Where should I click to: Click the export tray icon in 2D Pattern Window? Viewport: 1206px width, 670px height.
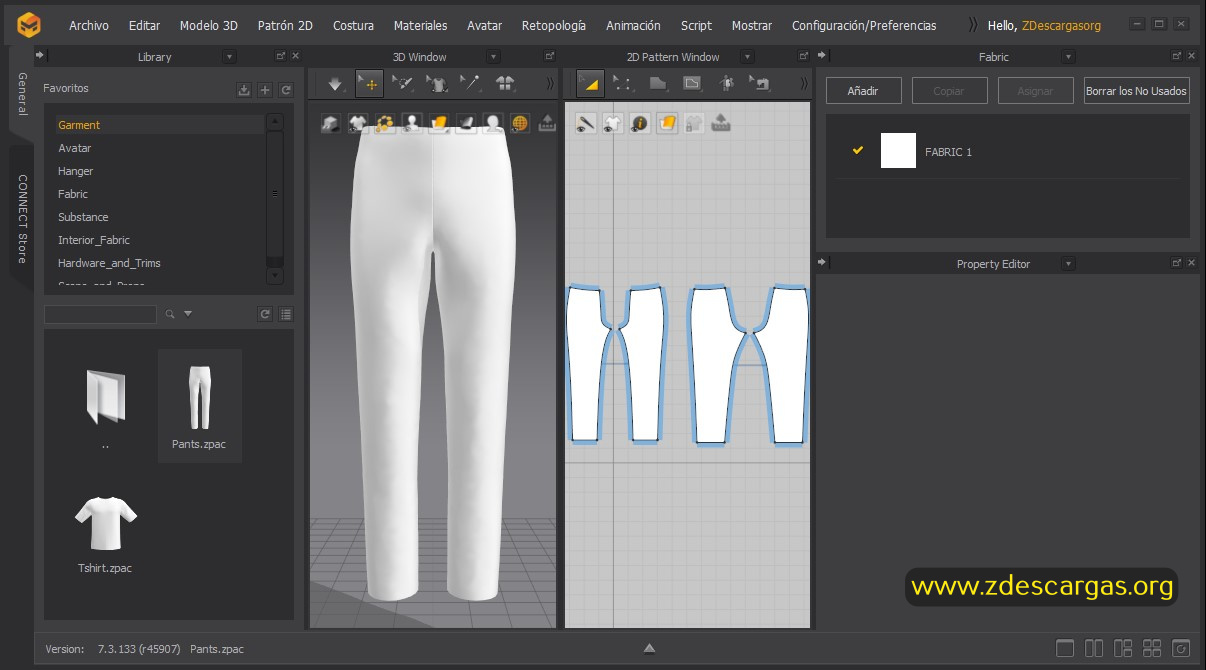[x=721, y=124]
